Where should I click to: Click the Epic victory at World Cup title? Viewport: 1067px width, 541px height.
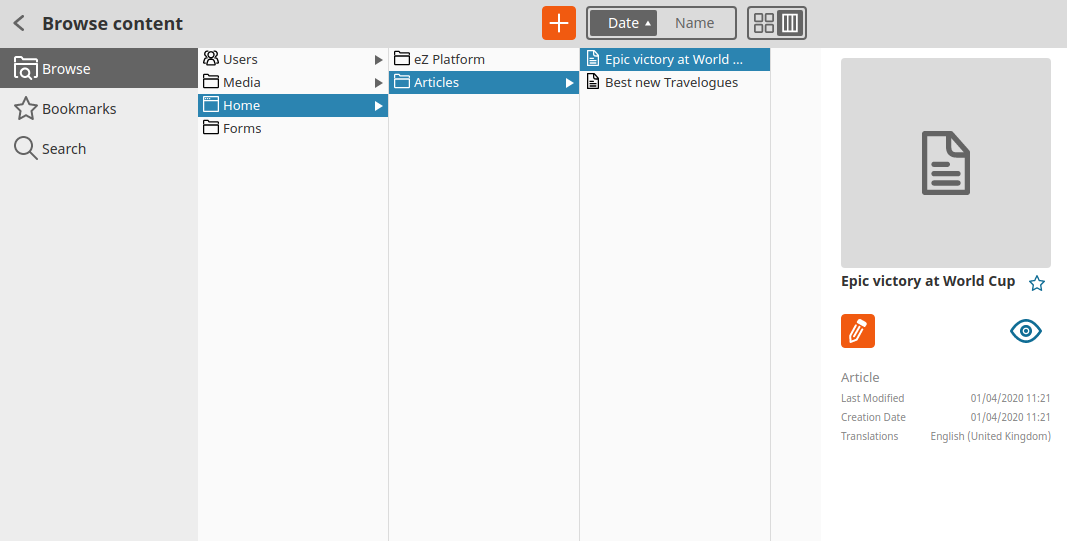coord(928,281)
